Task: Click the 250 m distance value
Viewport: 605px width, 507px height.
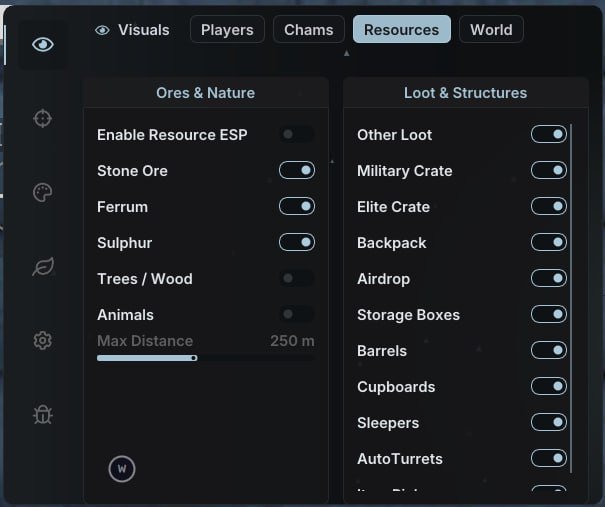Action: coord(292,341)
